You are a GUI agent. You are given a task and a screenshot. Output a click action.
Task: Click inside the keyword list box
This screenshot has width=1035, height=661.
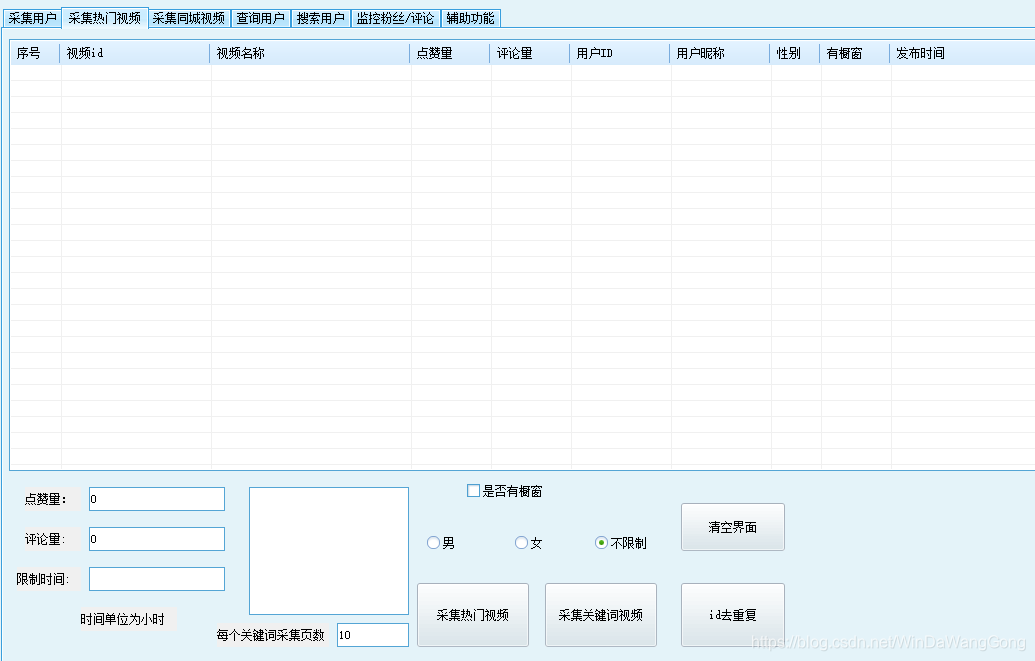330,550
